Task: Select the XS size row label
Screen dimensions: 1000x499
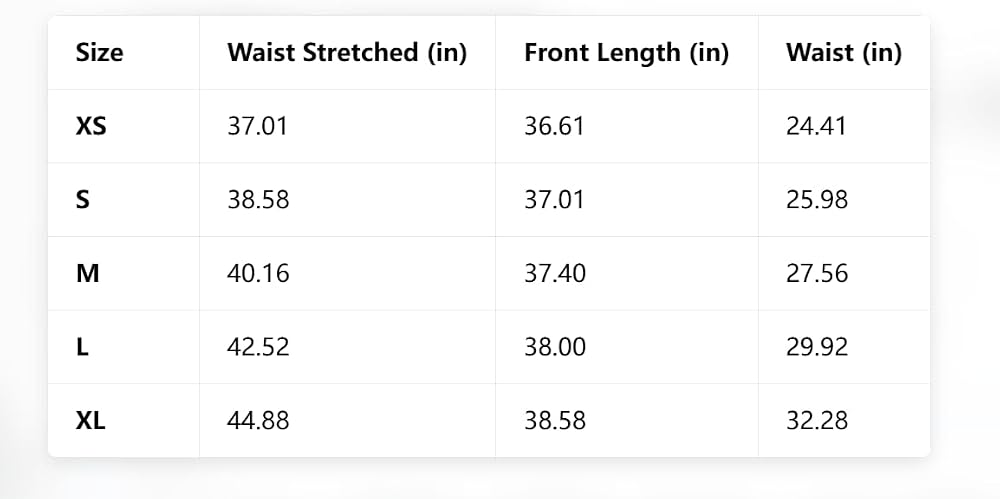Action: pos(91,126)
